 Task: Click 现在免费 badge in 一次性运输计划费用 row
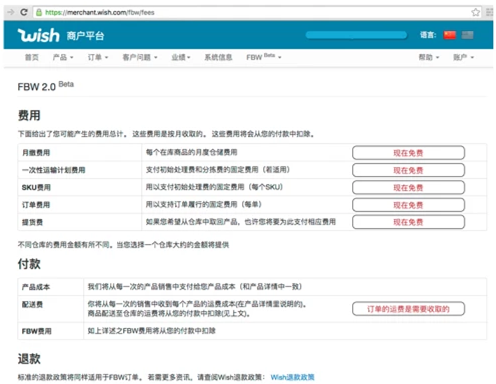pos(408,170)
